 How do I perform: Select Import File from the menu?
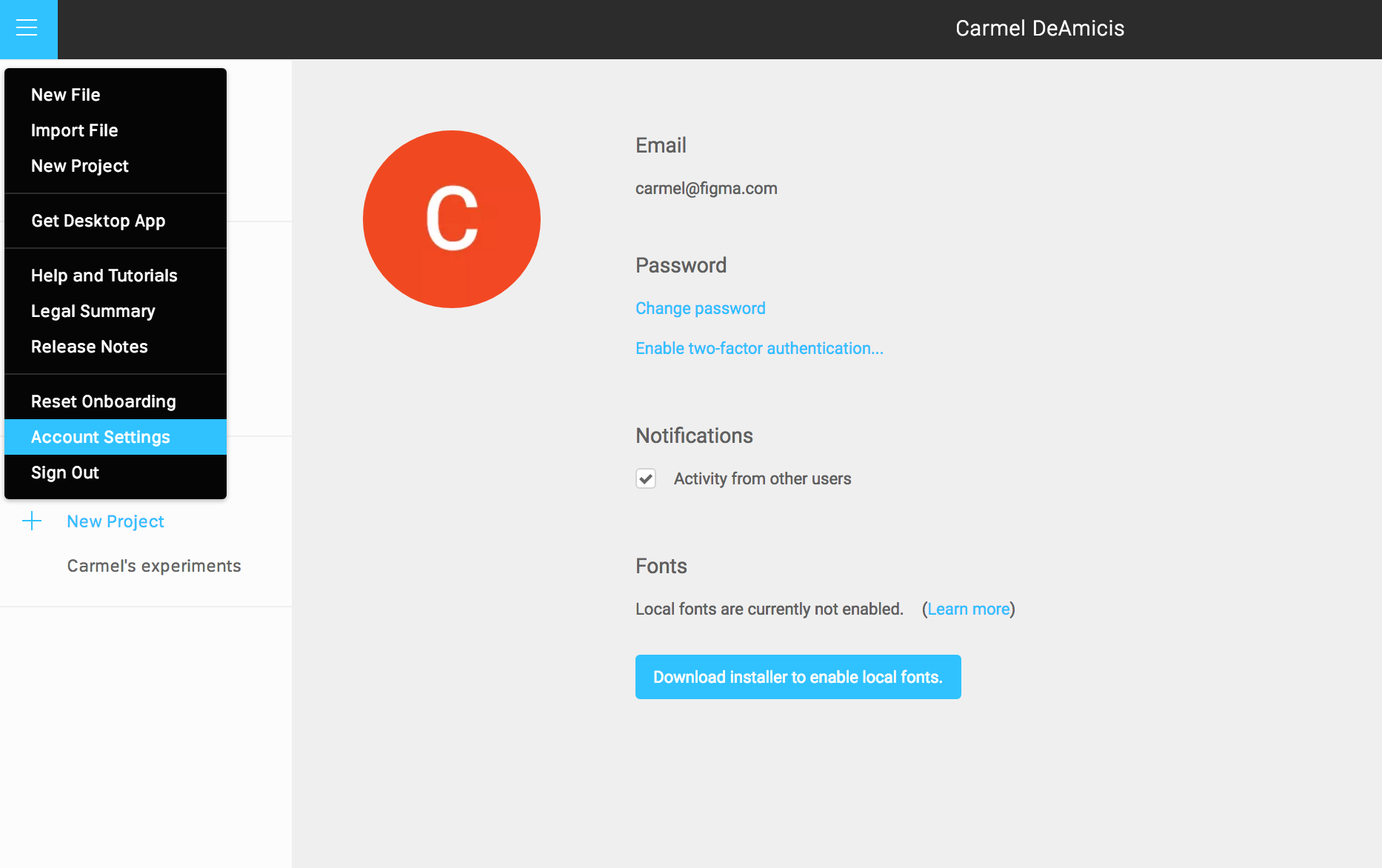click(x=74, y=130)
